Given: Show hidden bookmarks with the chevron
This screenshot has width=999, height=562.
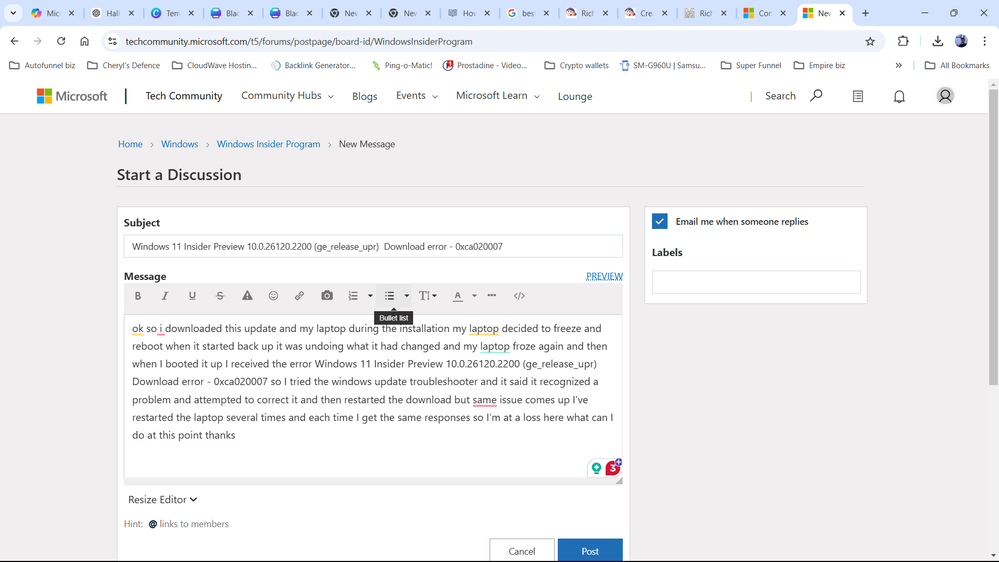Looking at the screenshot, I should point(898,65).
